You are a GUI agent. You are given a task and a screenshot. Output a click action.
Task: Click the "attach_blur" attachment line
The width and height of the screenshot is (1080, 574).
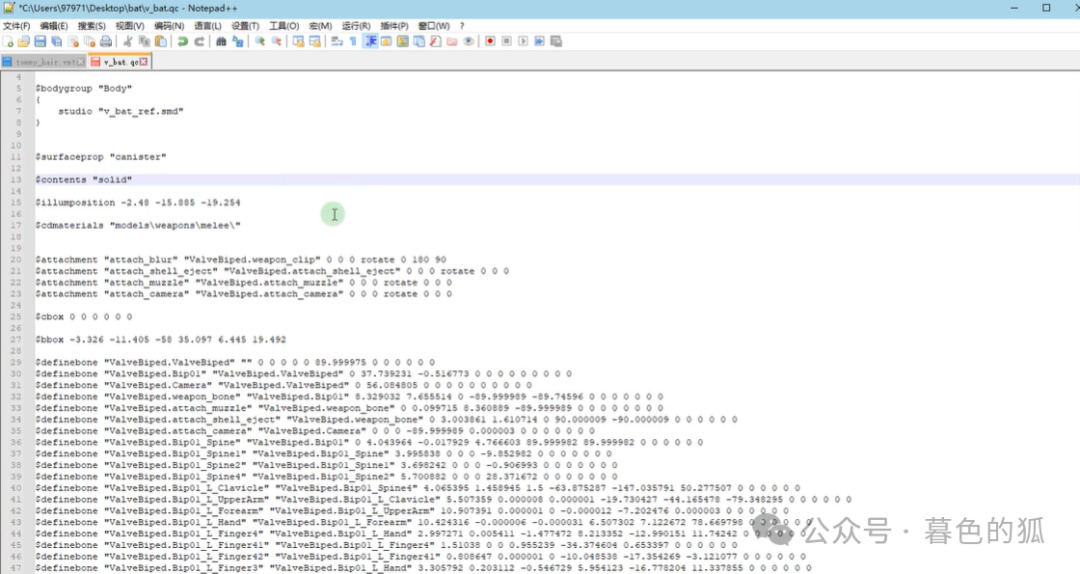[240, 260]
